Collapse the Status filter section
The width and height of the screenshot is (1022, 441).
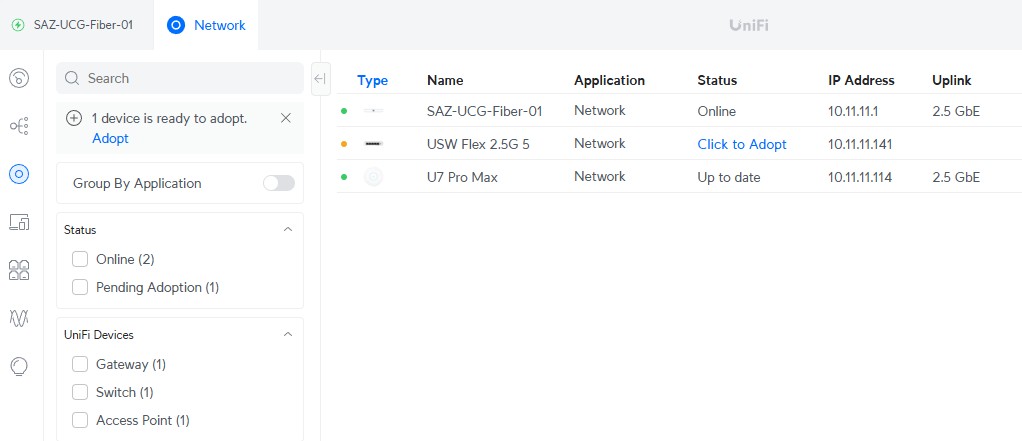[288, 229]
